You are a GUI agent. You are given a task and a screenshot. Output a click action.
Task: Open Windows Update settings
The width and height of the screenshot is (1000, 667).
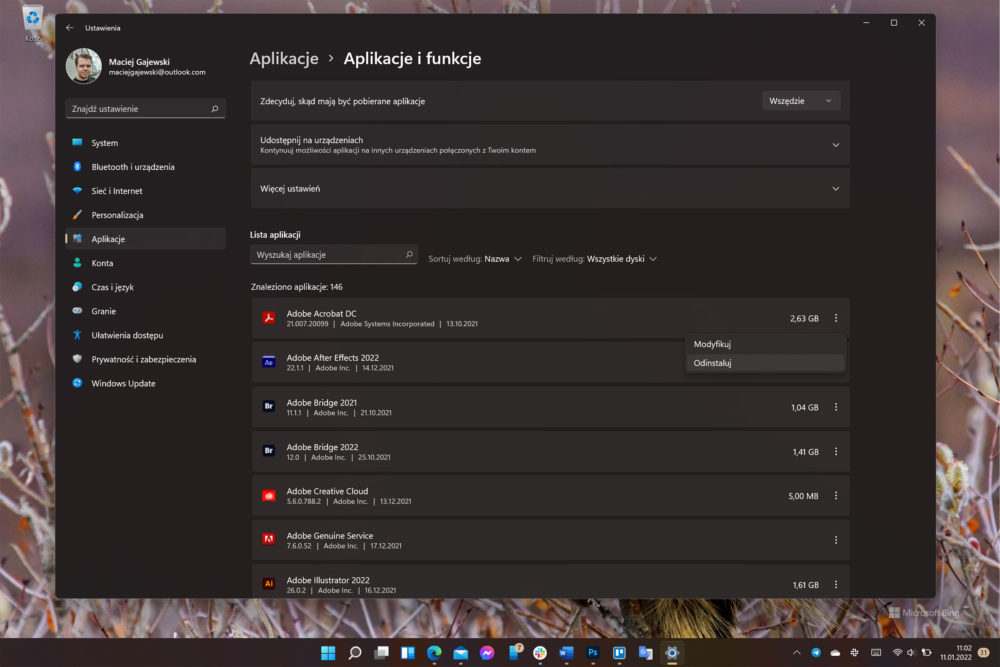pyautogui.click(x=145, y=383)
